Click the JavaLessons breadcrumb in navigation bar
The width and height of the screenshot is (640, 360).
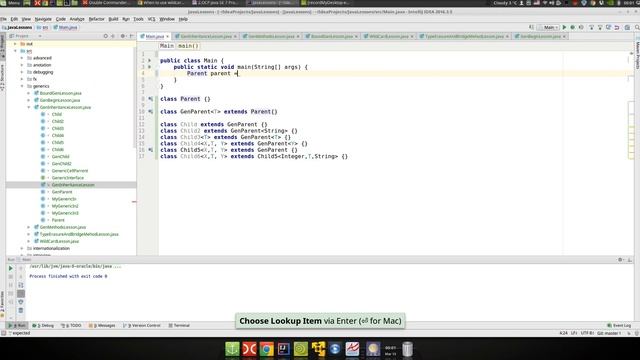click(17, 27)
